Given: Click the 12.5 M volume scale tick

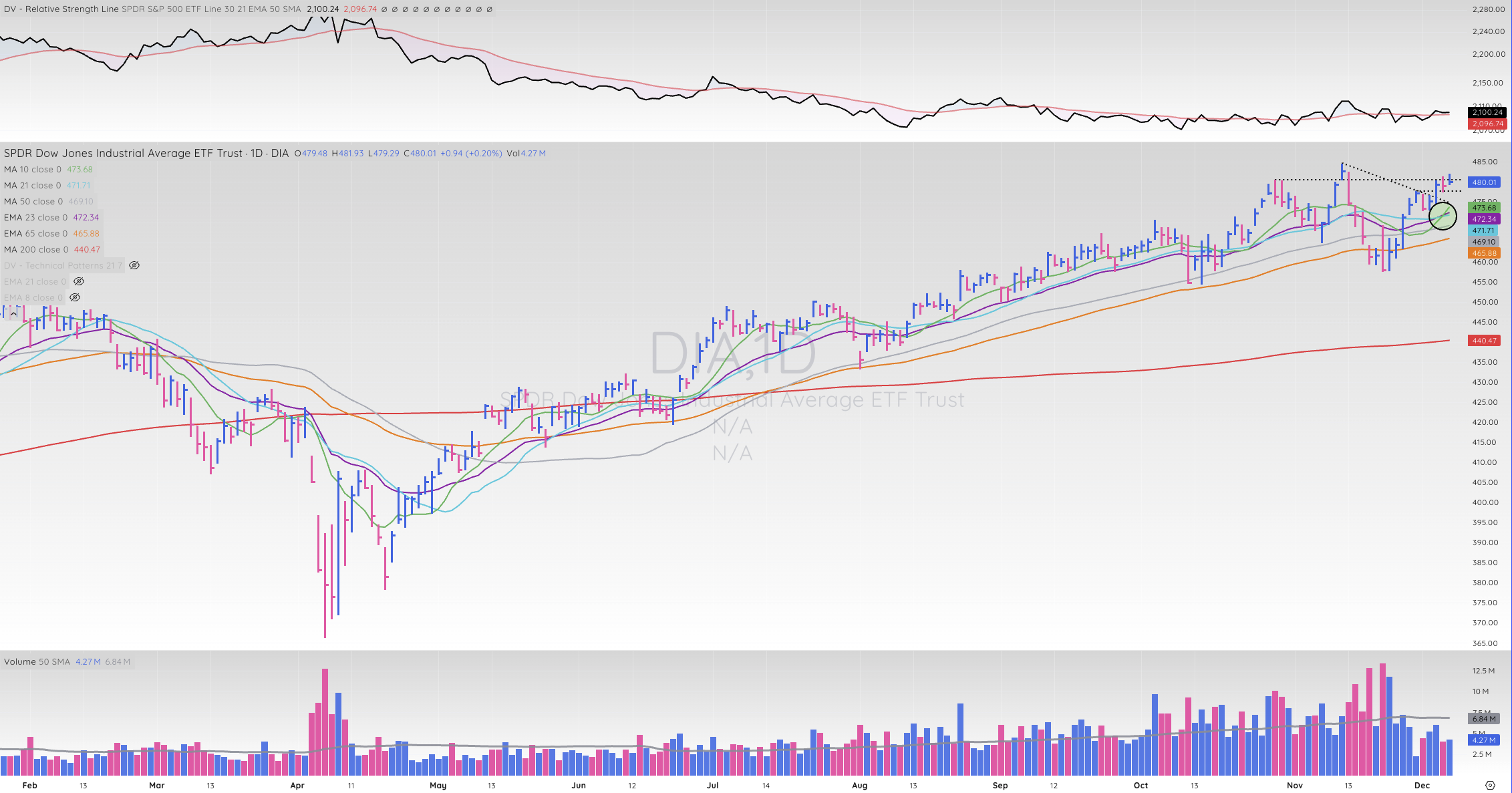Looking at the screenshot, I should tap(1483, 671).
